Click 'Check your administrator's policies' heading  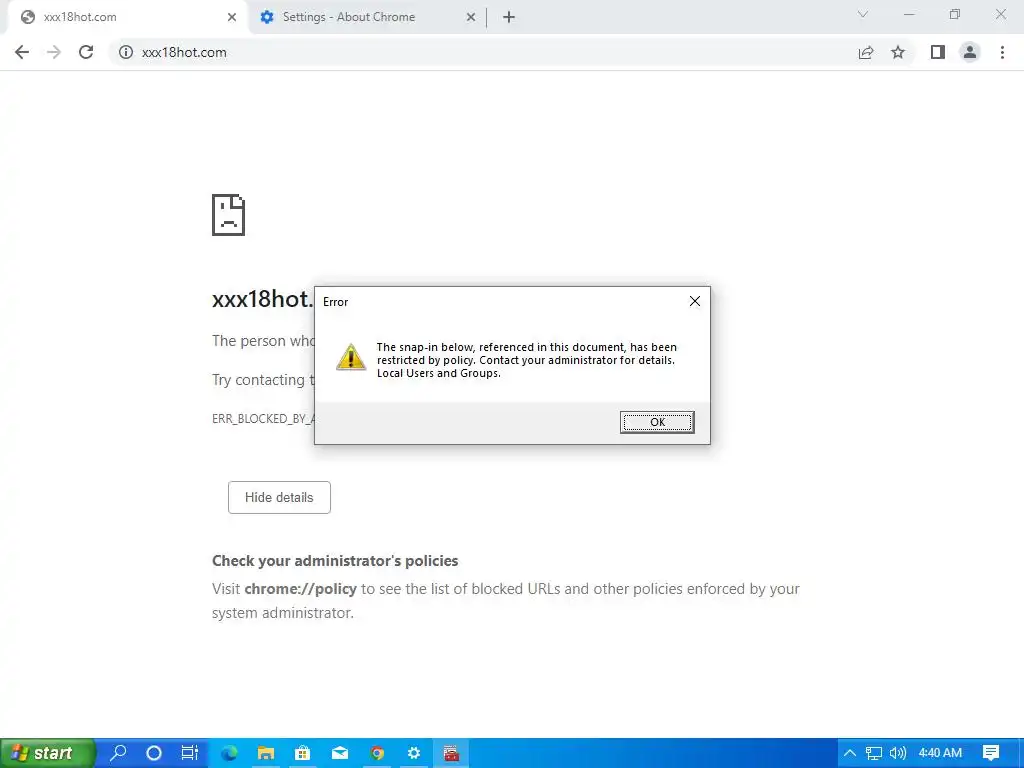point(335,561)
